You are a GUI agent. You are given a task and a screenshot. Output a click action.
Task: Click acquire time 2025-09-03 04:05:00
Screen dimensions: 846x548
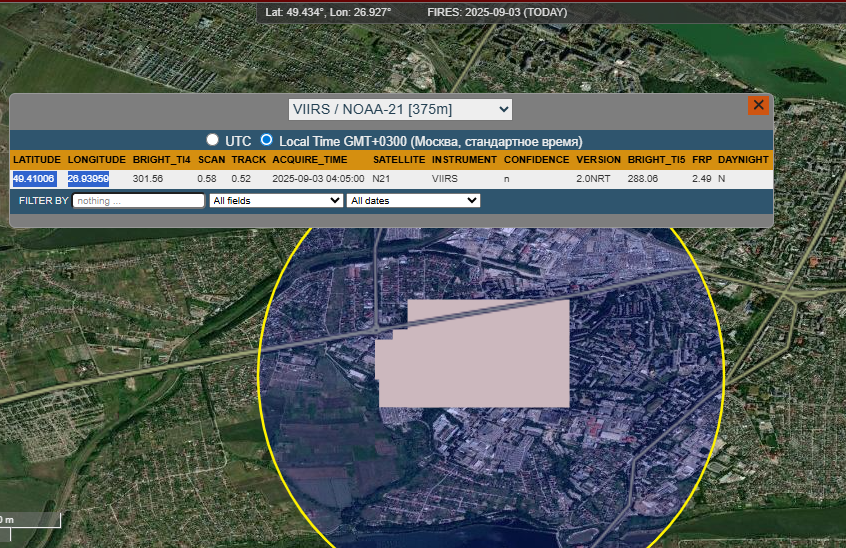pyautogui.click(x=318, y=179)
